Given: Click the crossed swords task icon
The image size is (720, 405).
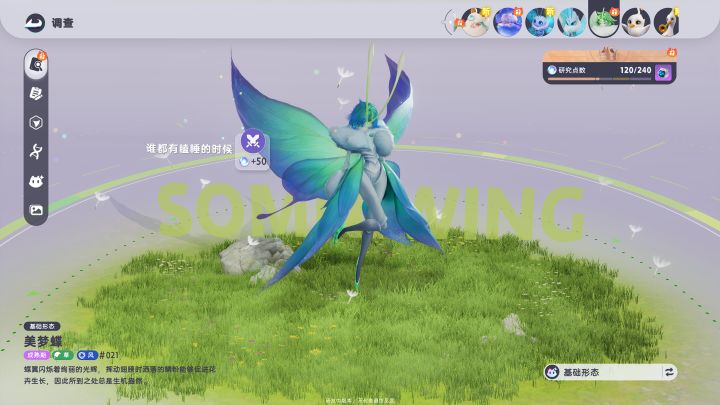Looking at the screenshot, I should tap(253, 141).
